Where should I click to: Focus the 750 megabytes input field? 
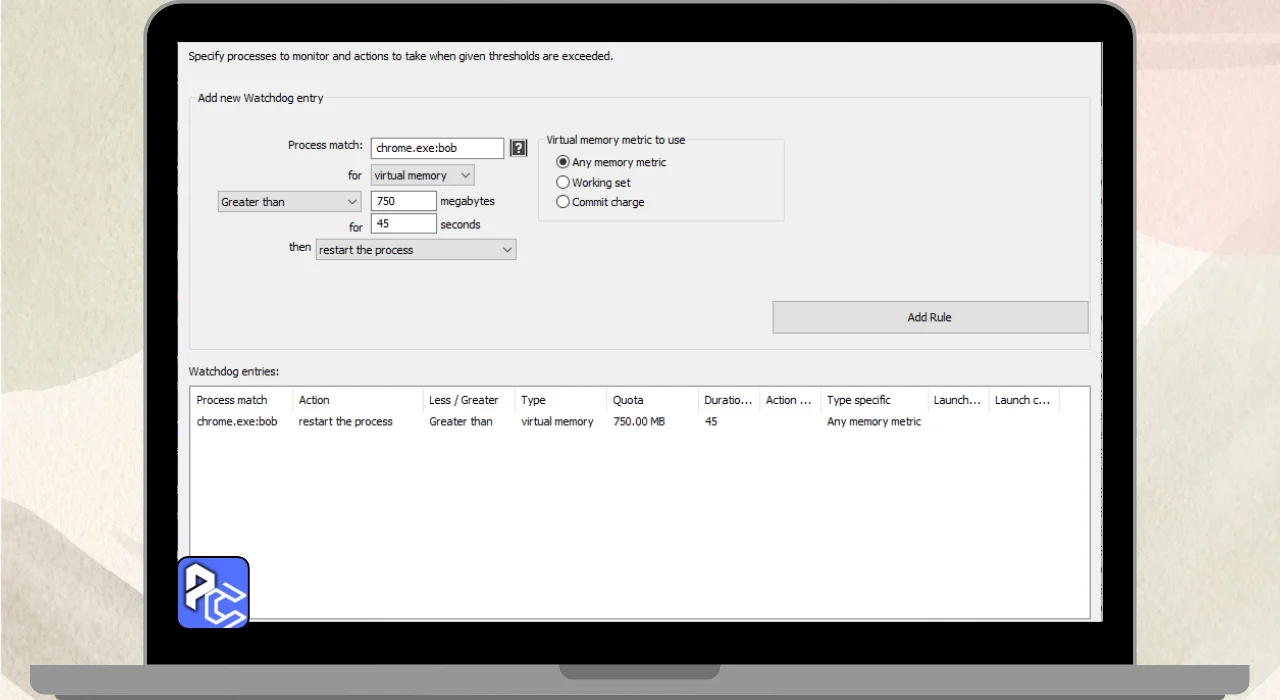(403, 201)
